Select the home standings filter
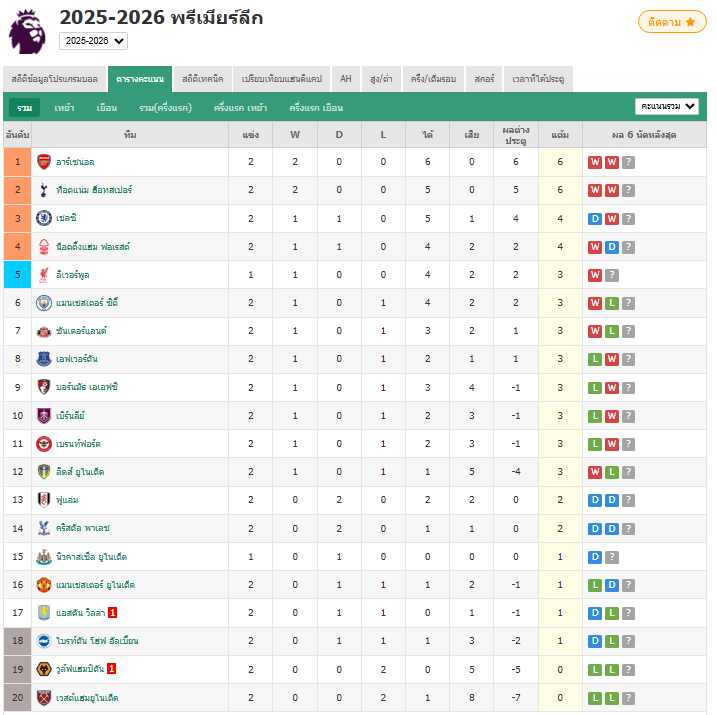 pos(64,108)
